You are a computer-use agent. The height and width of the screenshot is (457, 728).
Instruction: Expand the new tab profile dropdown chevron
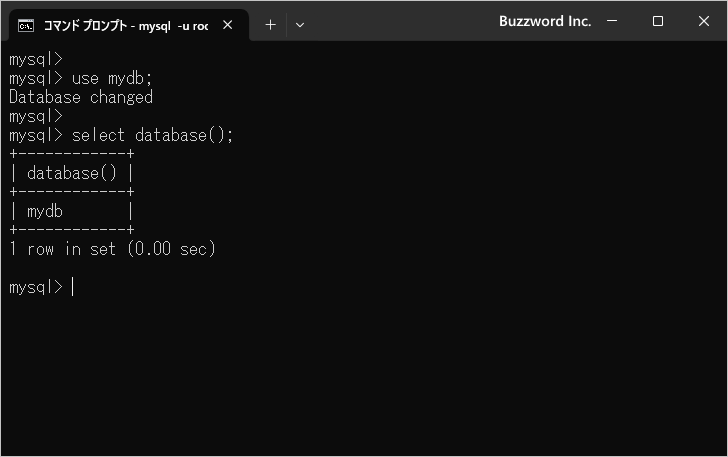tap(300, 25)
